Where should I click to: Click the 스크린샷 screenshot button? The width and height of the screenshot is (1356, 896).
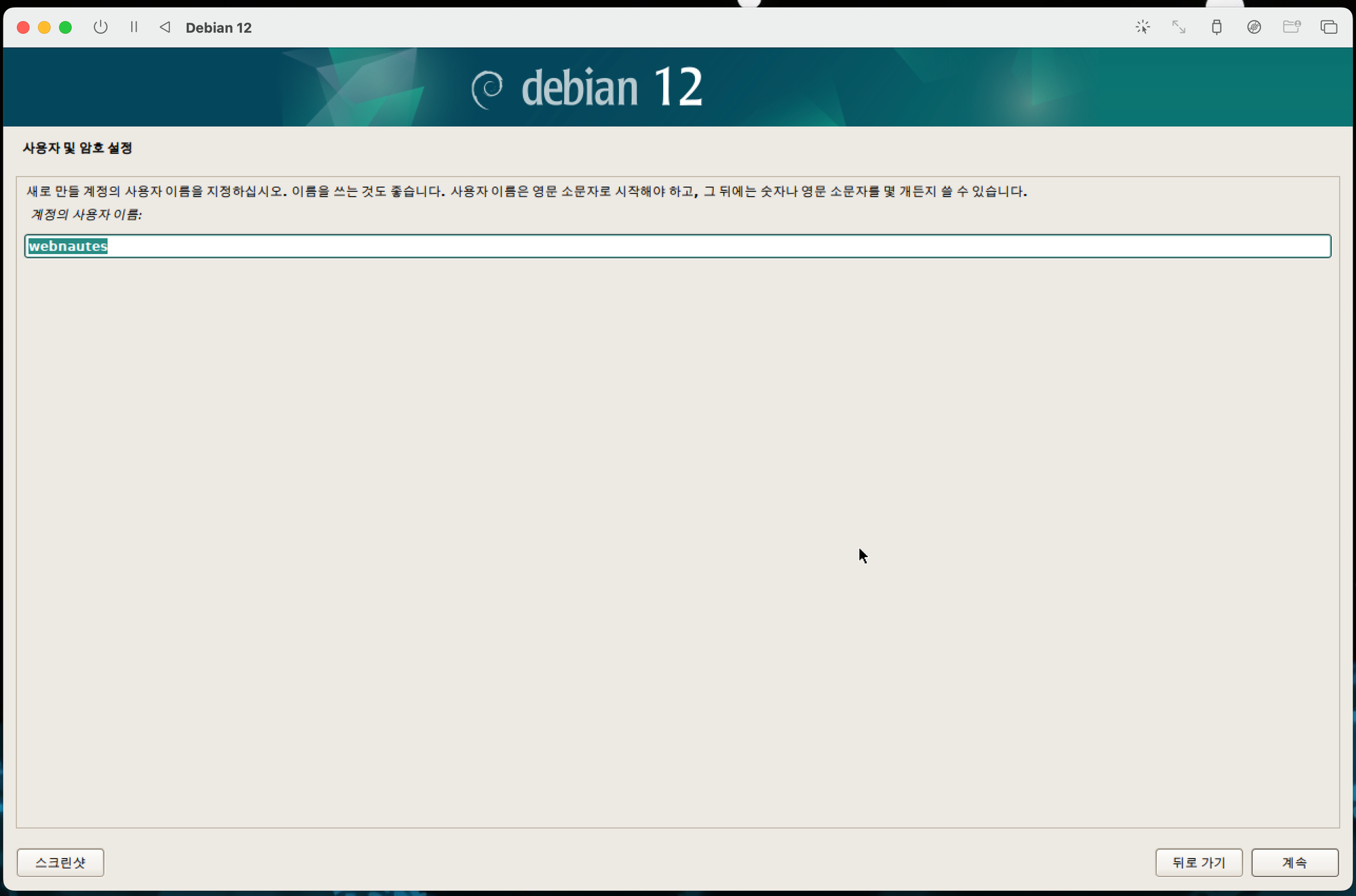(60, 862)
